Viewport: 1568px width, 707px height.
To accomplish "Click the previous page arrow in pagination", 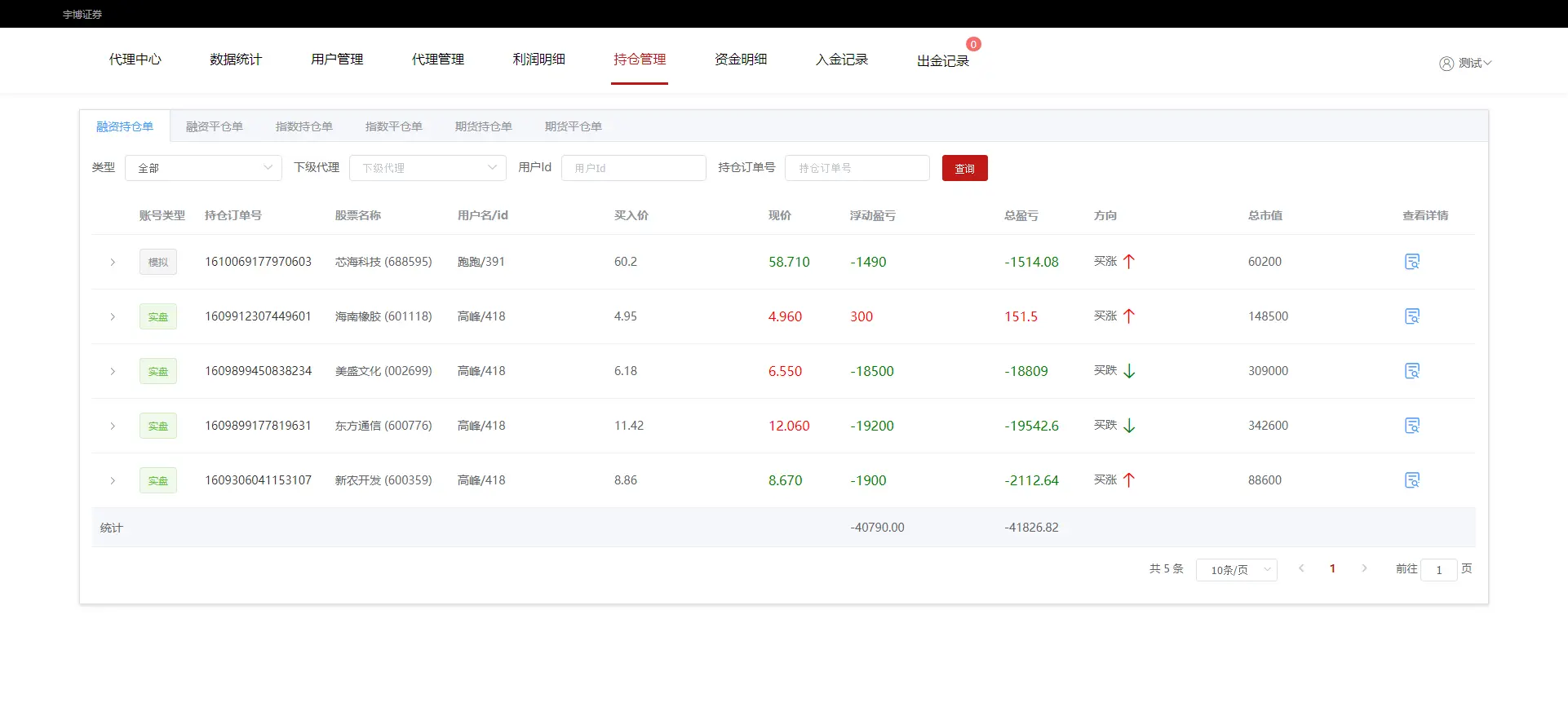I will [x=1301, y=568].
